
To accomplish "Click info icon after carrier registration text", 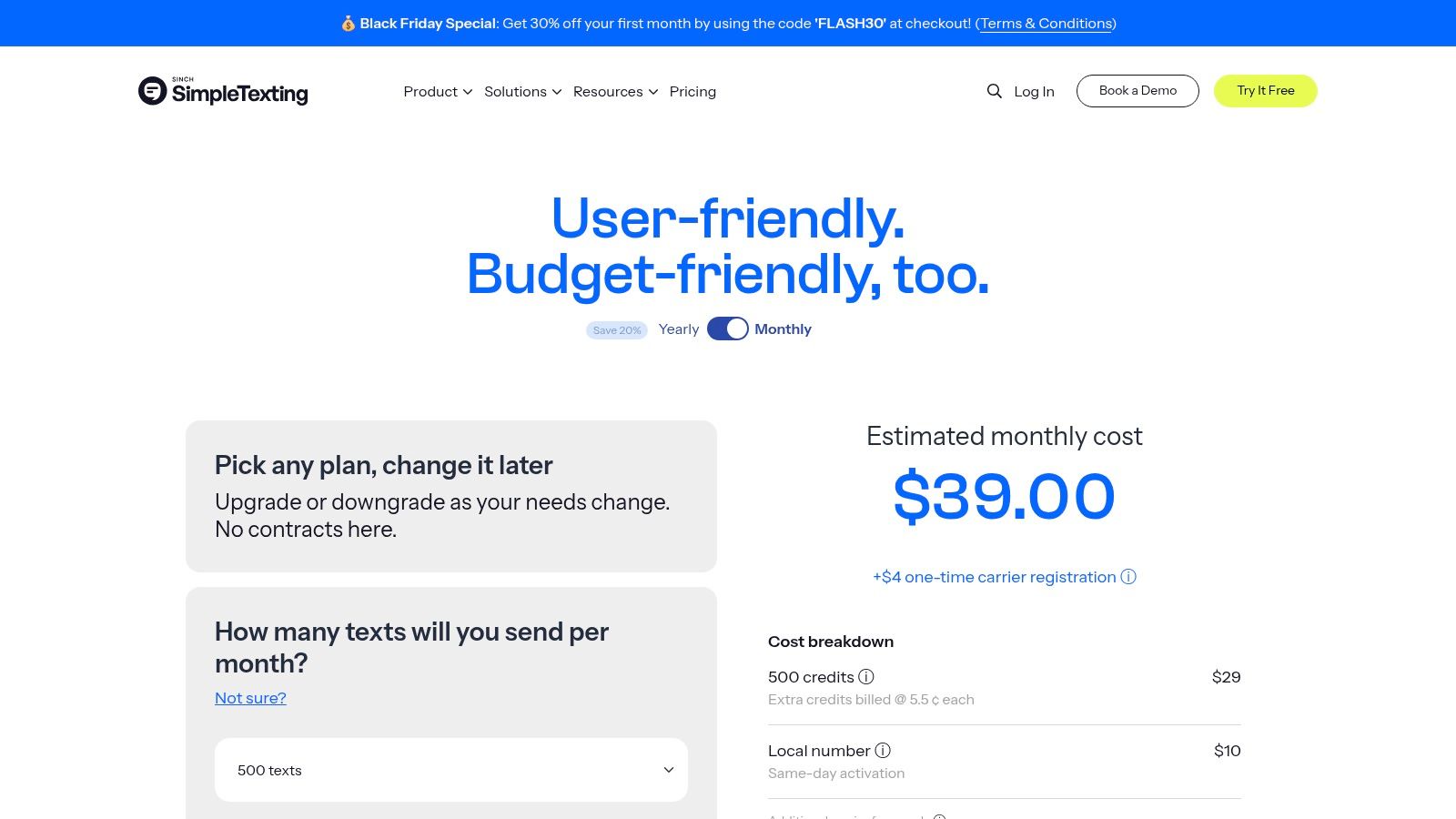I will (1128, 576).
